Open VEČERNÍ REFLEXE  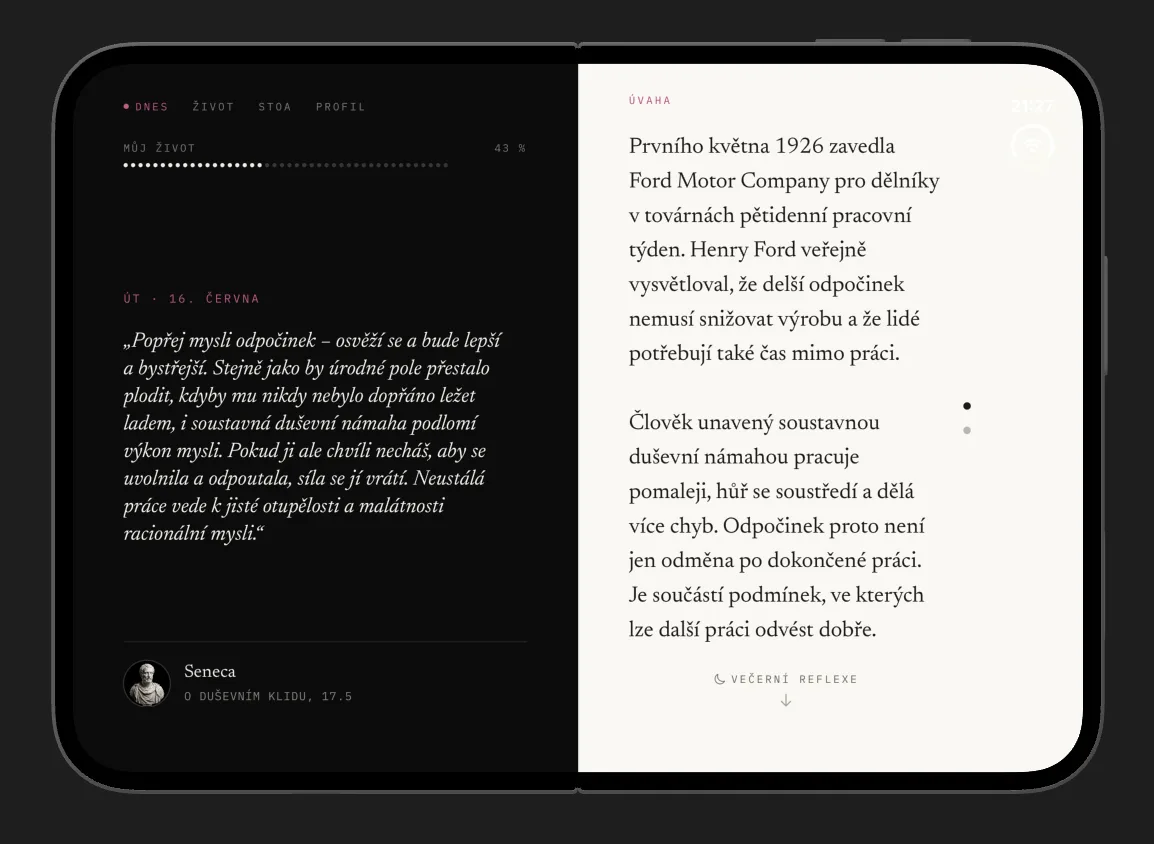pos(794,679)
